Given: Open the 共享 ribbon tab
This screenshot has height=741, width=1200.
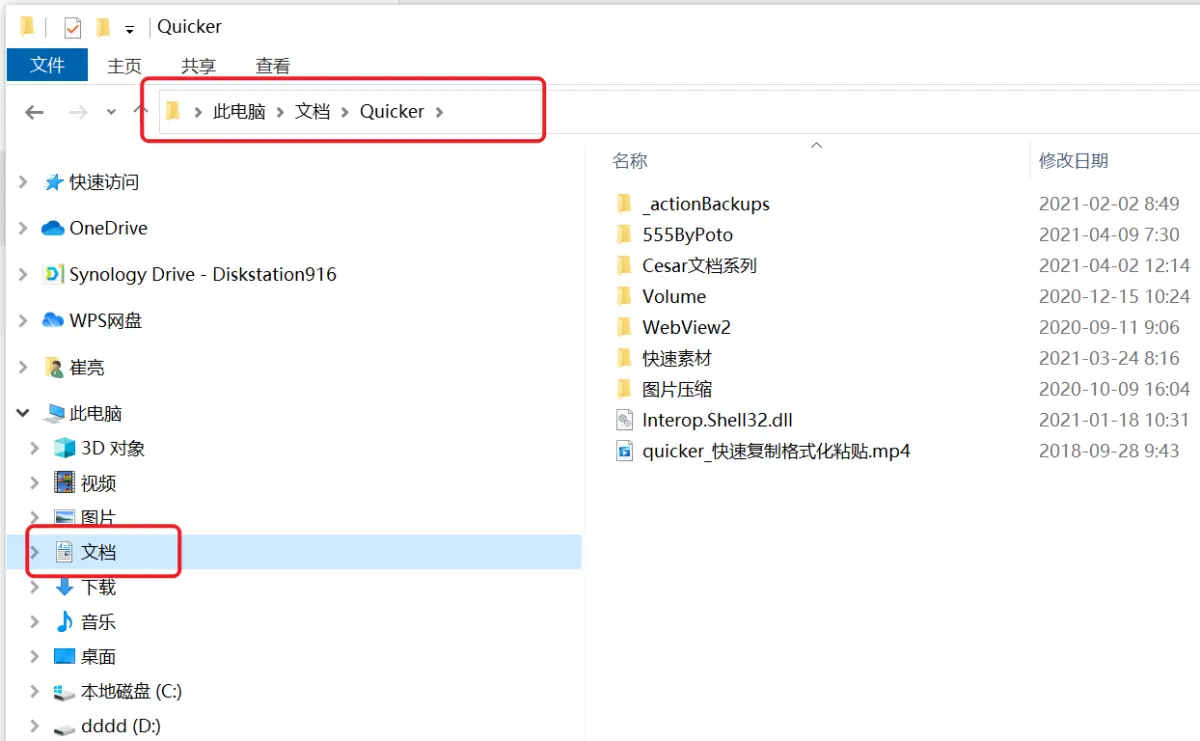Looking at the screenshot, I should (x=198, y=66).
